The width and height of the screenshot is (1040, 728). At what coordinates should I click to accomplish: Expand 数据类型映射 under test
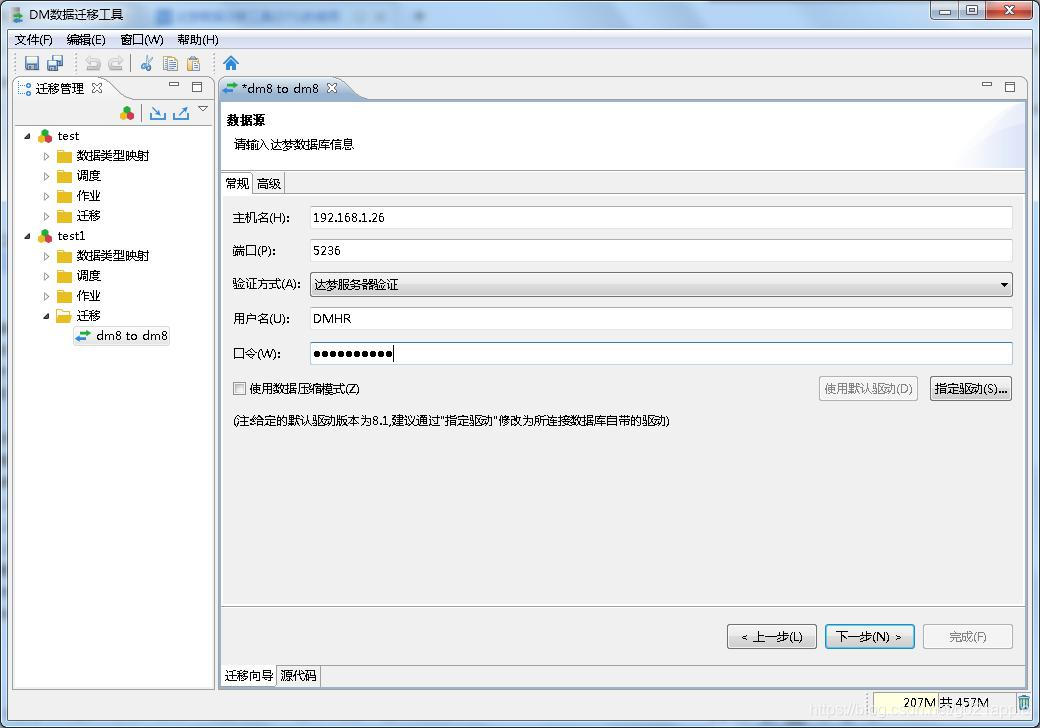(46, 156)
